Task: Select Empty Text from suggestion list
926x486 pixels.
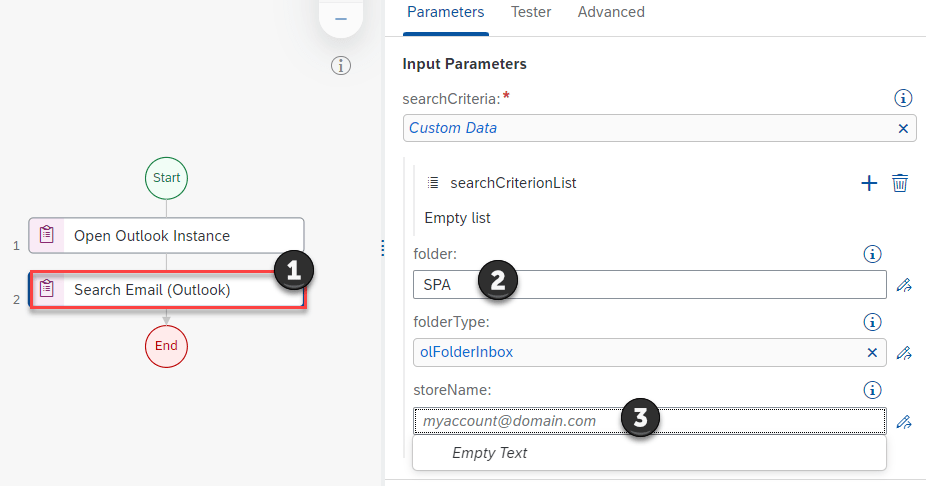Action: pos(490,453)
